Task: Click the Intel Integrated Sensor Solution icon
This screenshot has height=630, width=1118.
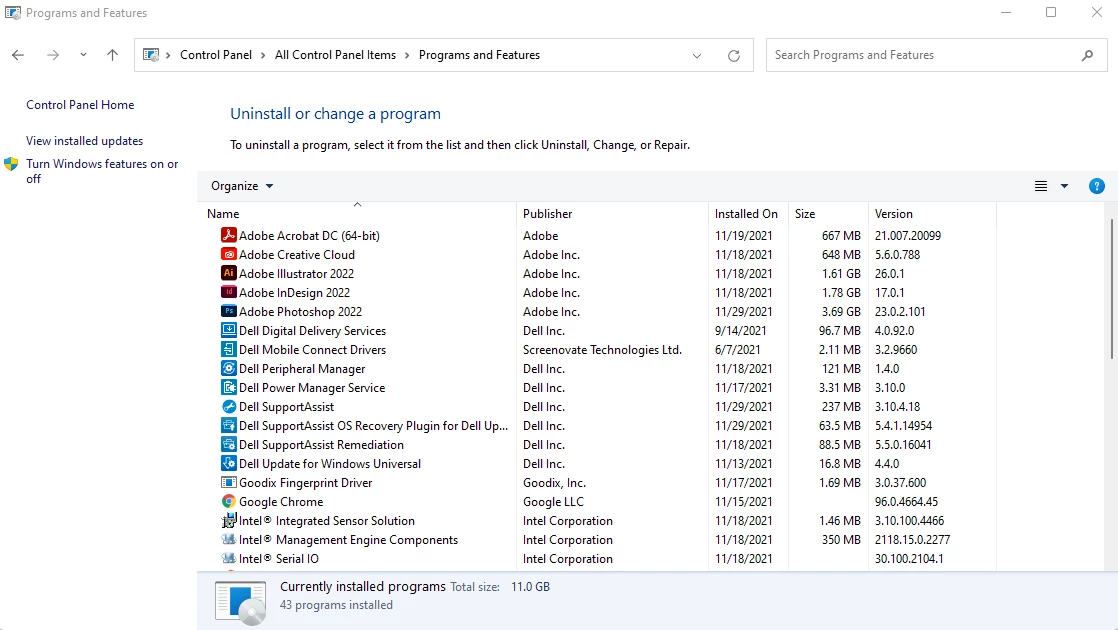Action: tap(228, 520)
